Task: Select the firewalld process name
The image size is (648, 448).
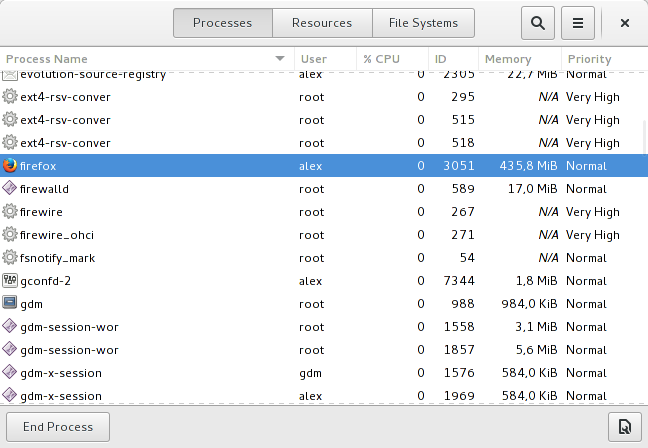Action: point(44,189)
